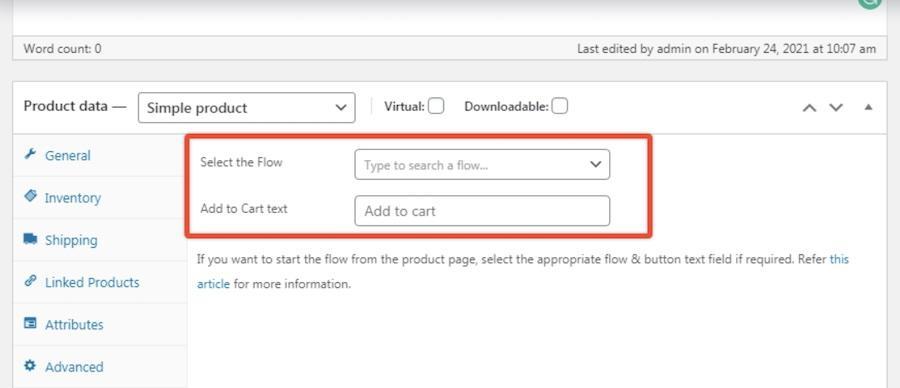Click the wrench icon beside General
This screenshot has height=388, width=900.
click(30, 154)
